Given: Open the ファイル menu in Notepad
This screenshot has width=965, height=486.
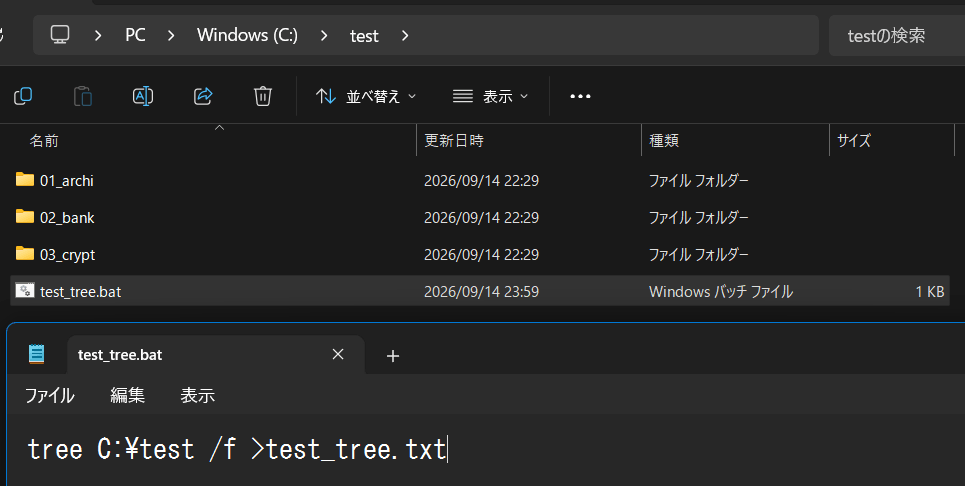Looking at the screenshot, I should click(49, 396).
